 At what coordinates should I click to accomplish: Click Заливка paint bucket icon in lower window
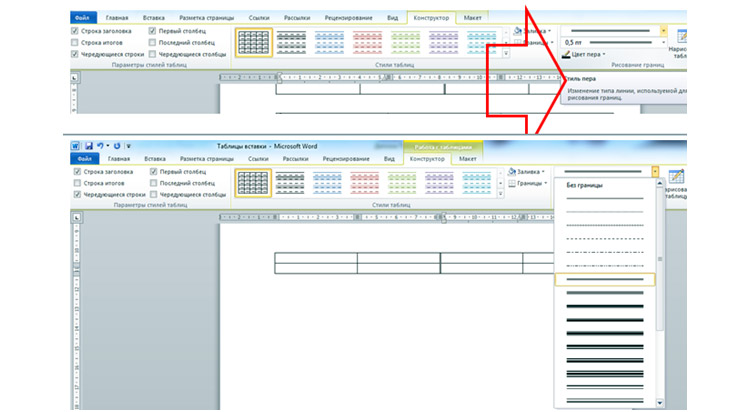[512, 171]
